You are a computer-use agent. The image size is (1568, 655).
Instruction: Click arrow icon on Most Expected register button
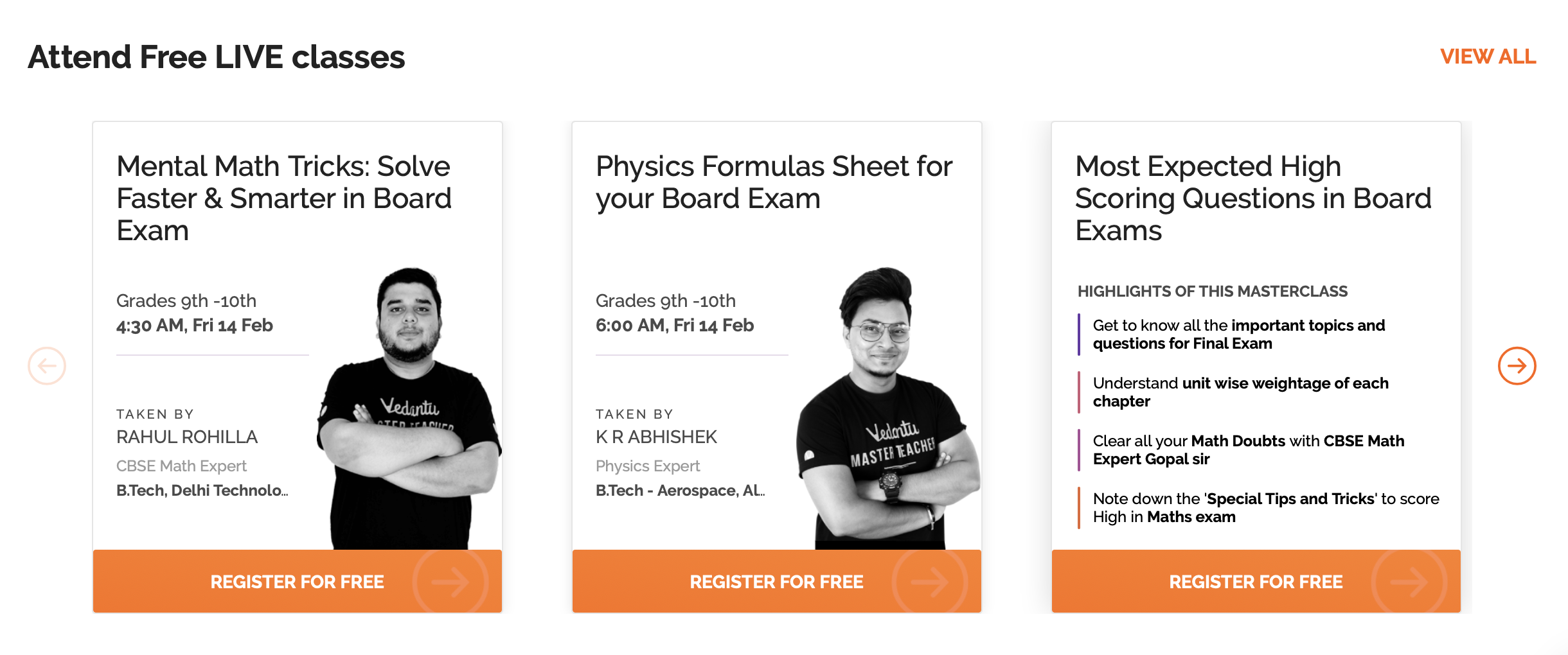click(x=1409, y=582)
